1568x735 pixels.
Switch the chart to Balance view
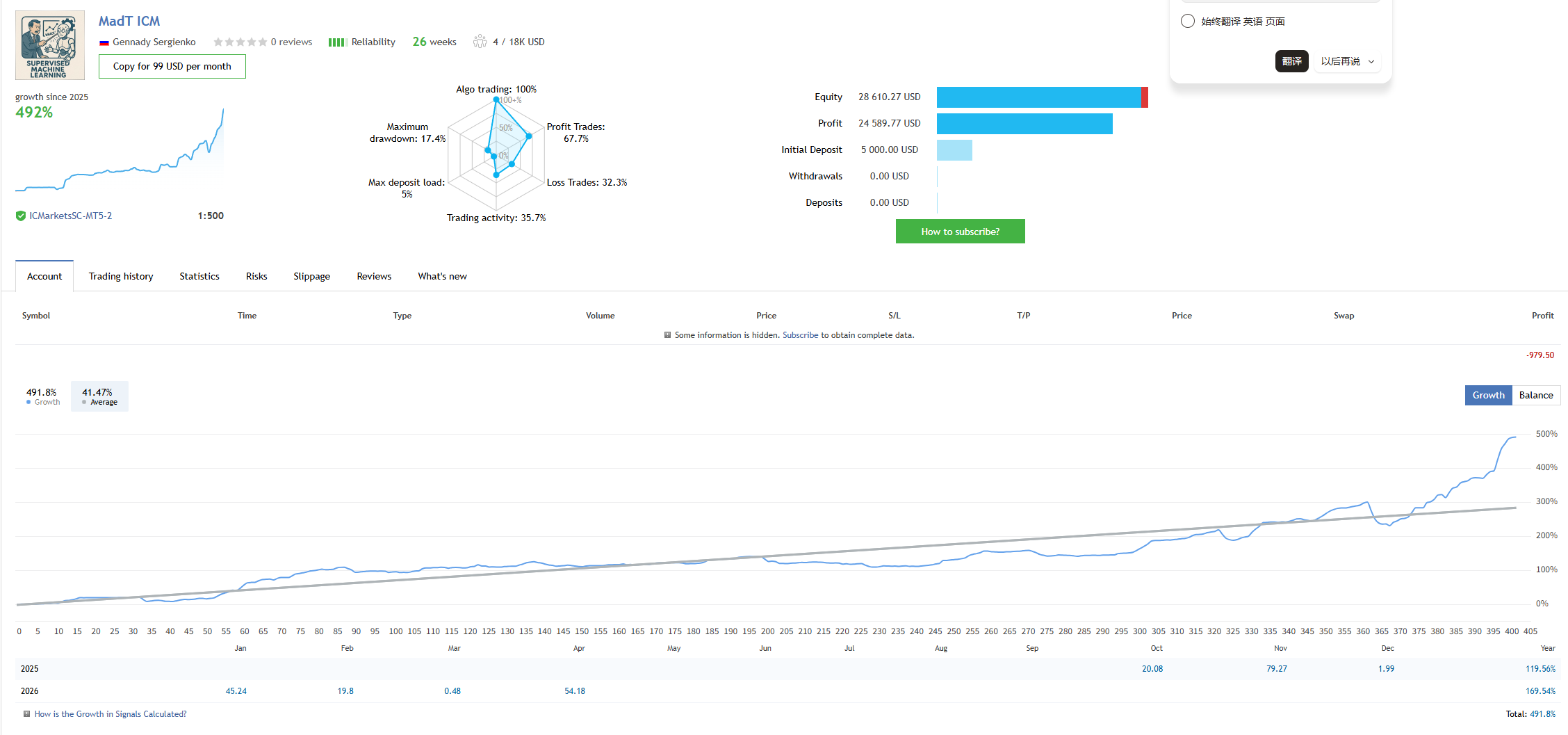click(x=1535, y=395)
